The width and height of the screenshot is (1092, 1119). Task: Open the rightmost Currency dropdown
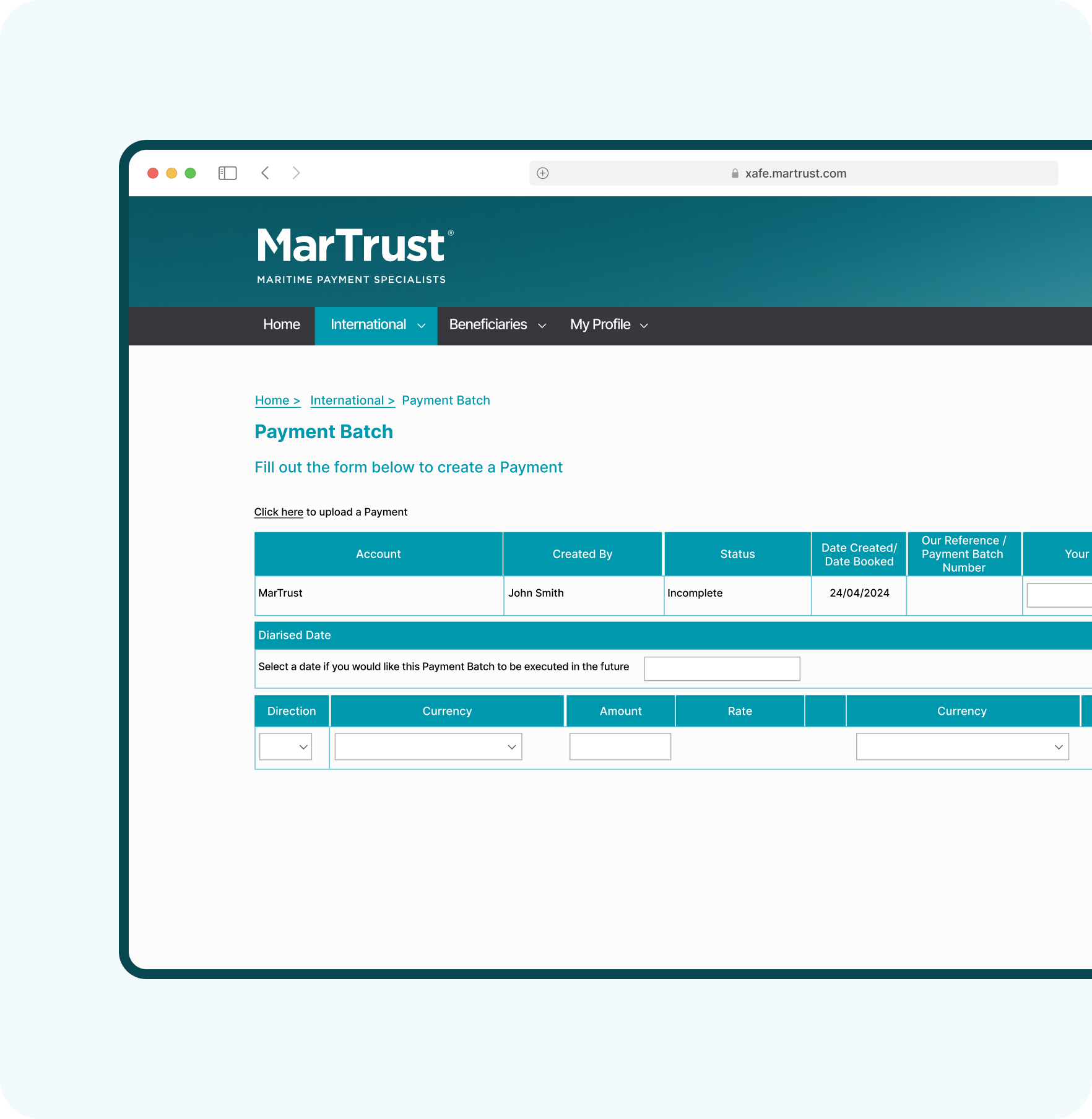(961, 746)
